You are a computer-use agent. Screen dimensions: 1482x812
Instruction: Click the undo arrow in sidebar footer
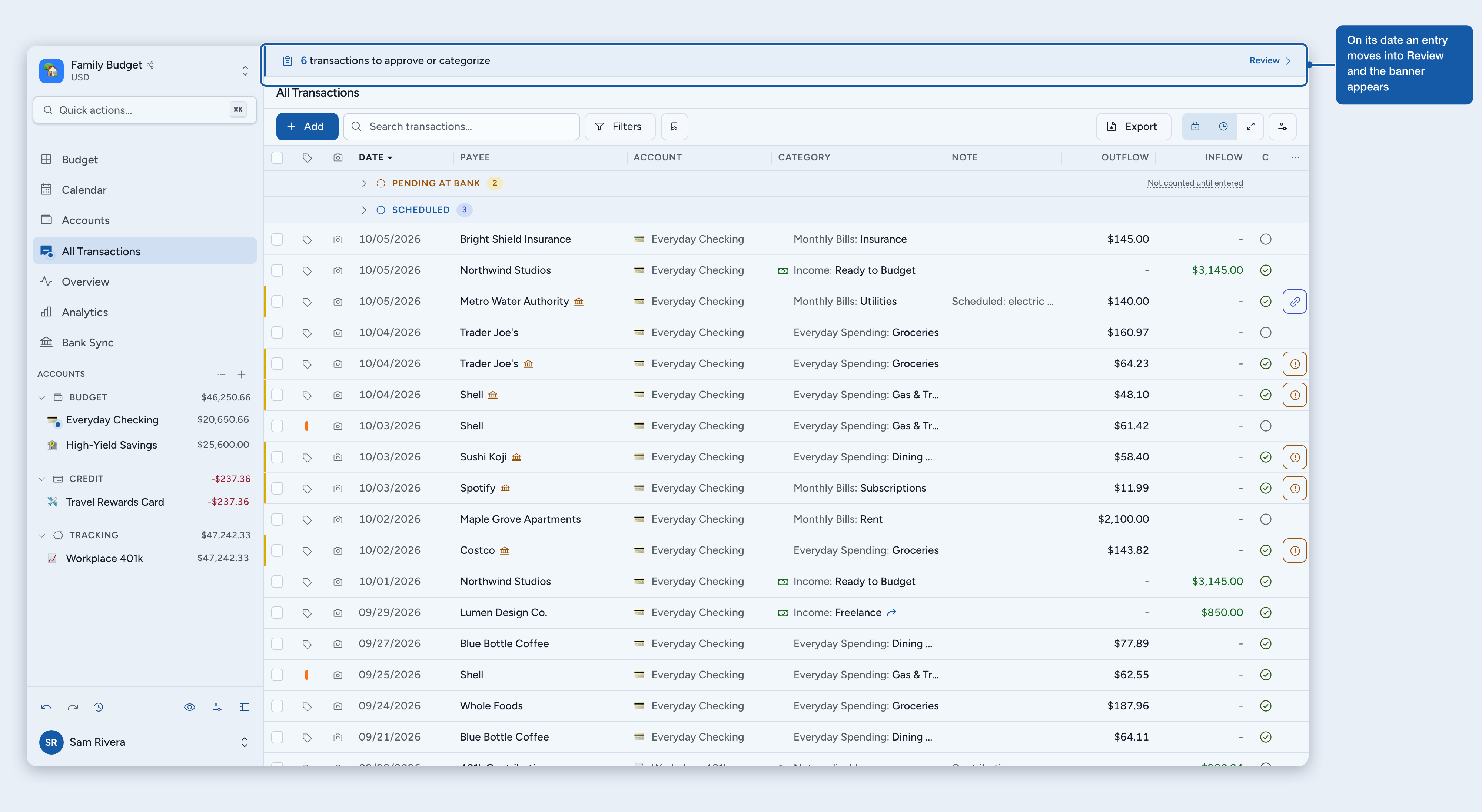coord(47,707)
